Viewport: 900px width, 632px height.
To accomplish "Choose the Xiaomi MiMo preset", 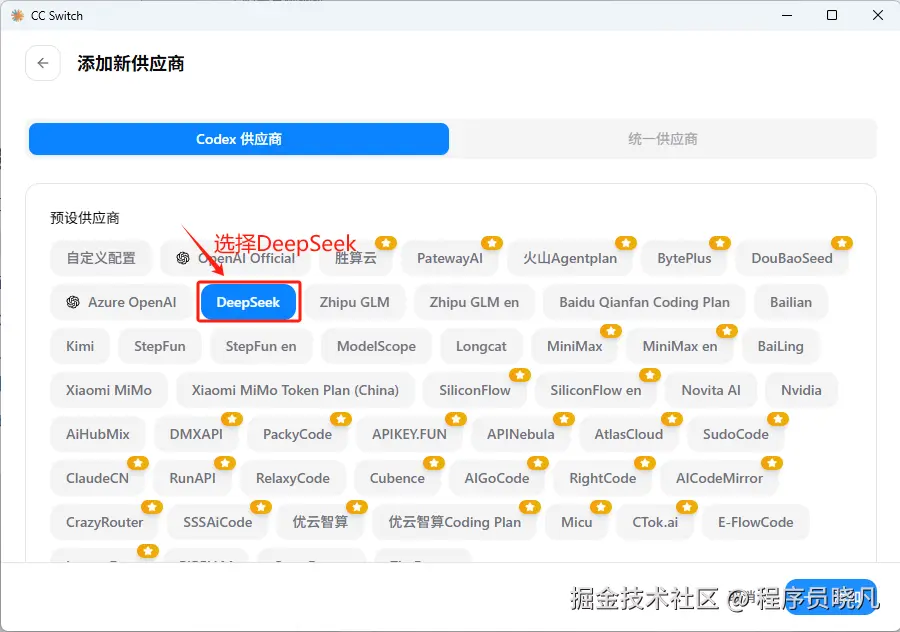I will (x=109, y=390).
